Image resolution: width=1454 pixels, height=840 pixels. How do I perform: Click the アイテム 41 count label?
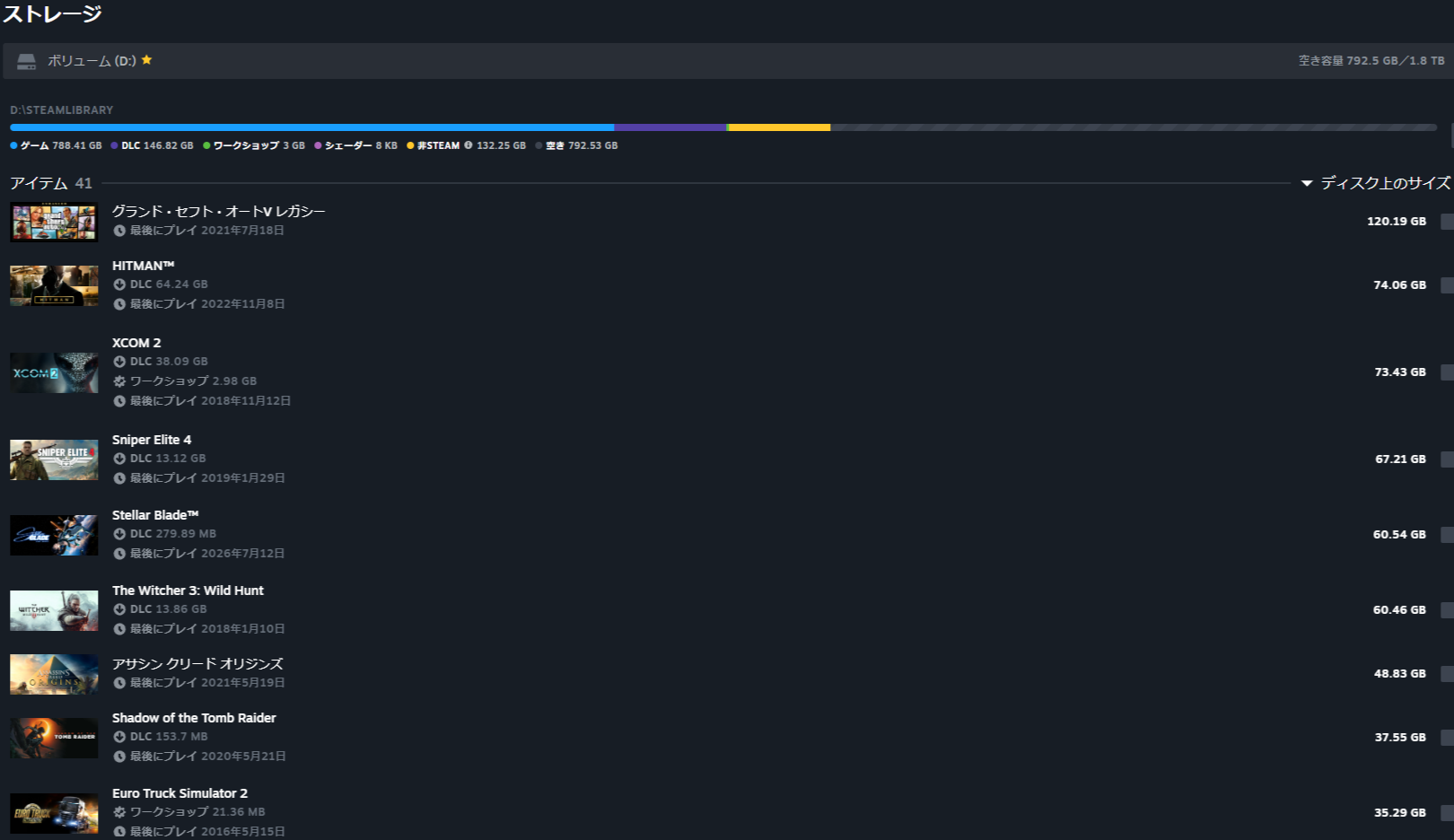[x=51, y=183]
